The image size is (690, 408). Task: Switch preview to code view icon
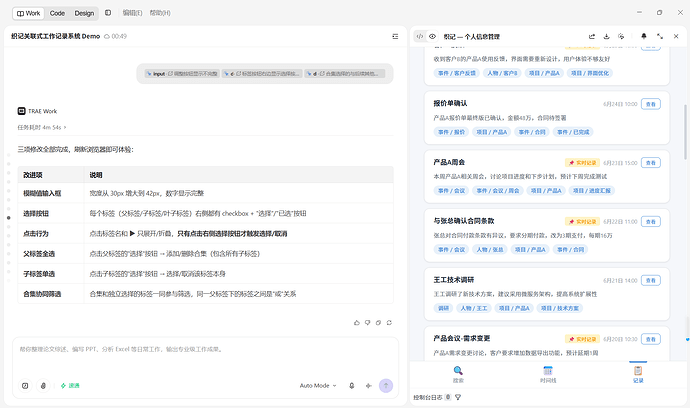coord(420,37)
